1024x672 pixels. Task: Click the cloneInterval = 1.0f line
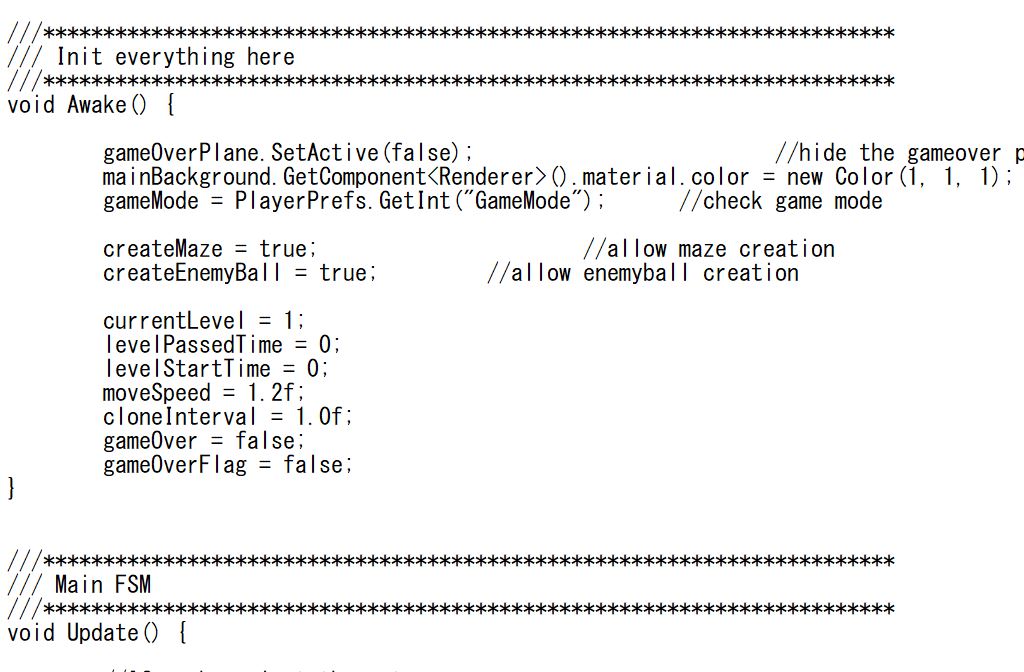point(227,417)
